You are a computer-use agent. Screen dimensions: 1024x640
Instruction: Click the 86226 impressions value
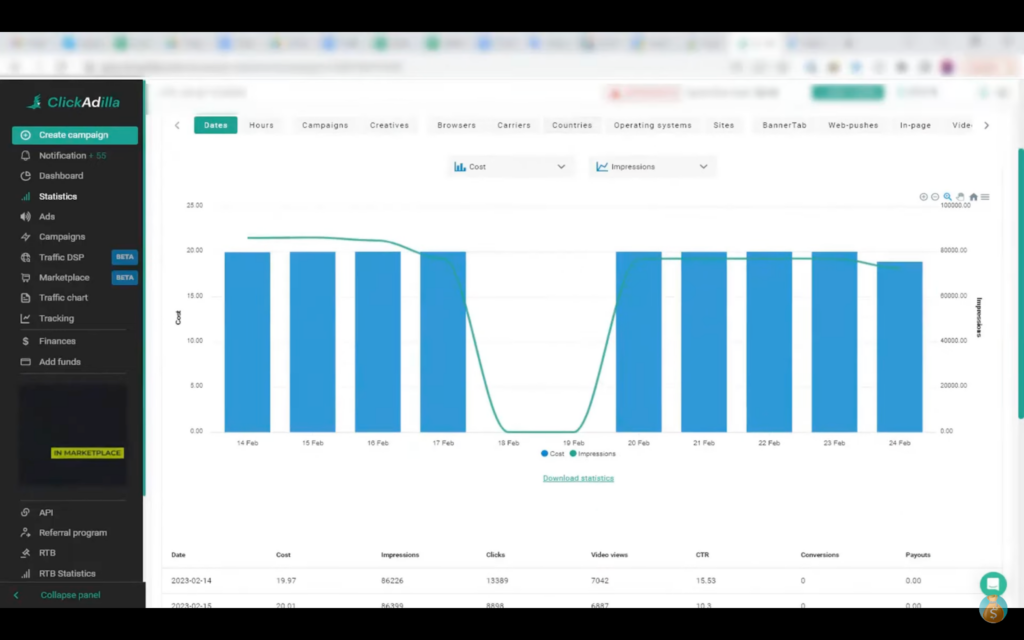point(392,581)
